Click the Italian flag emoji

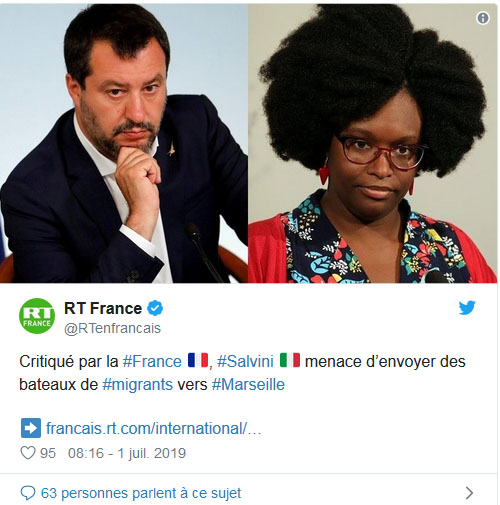click(x=290, y=361)
